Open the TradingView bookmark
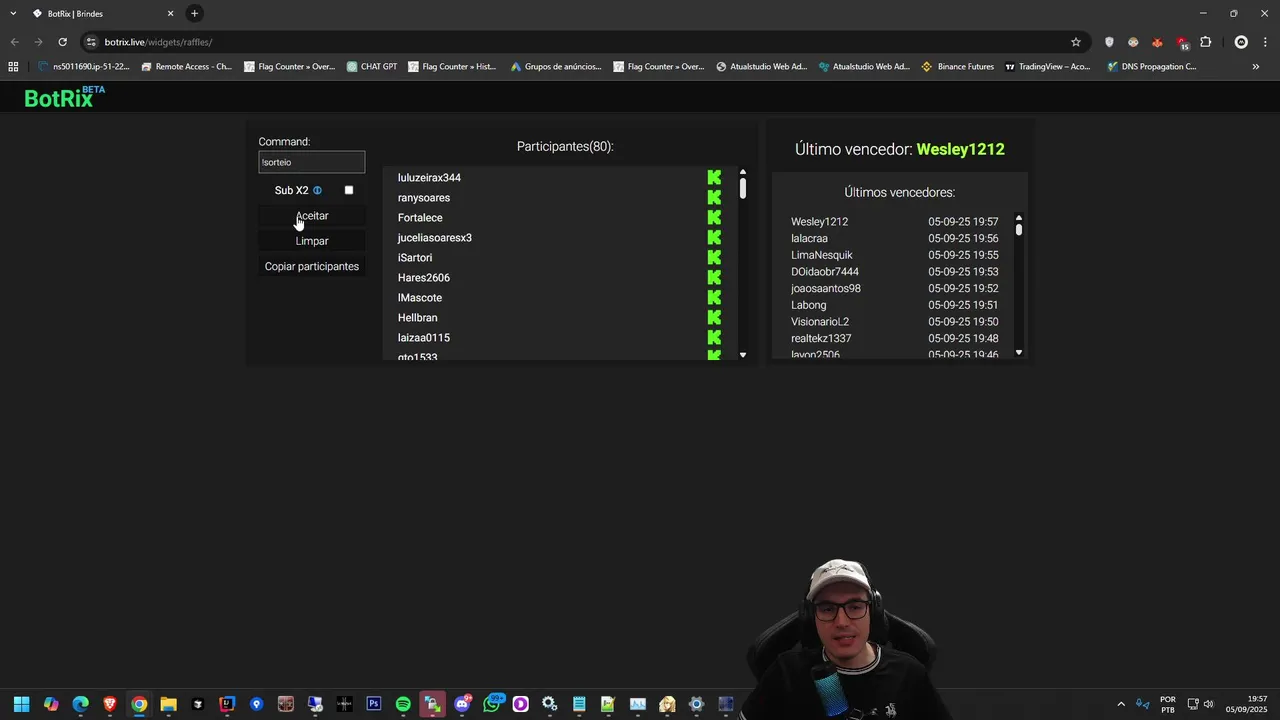Viewport: 1280px width, 720px height. 1048,67
